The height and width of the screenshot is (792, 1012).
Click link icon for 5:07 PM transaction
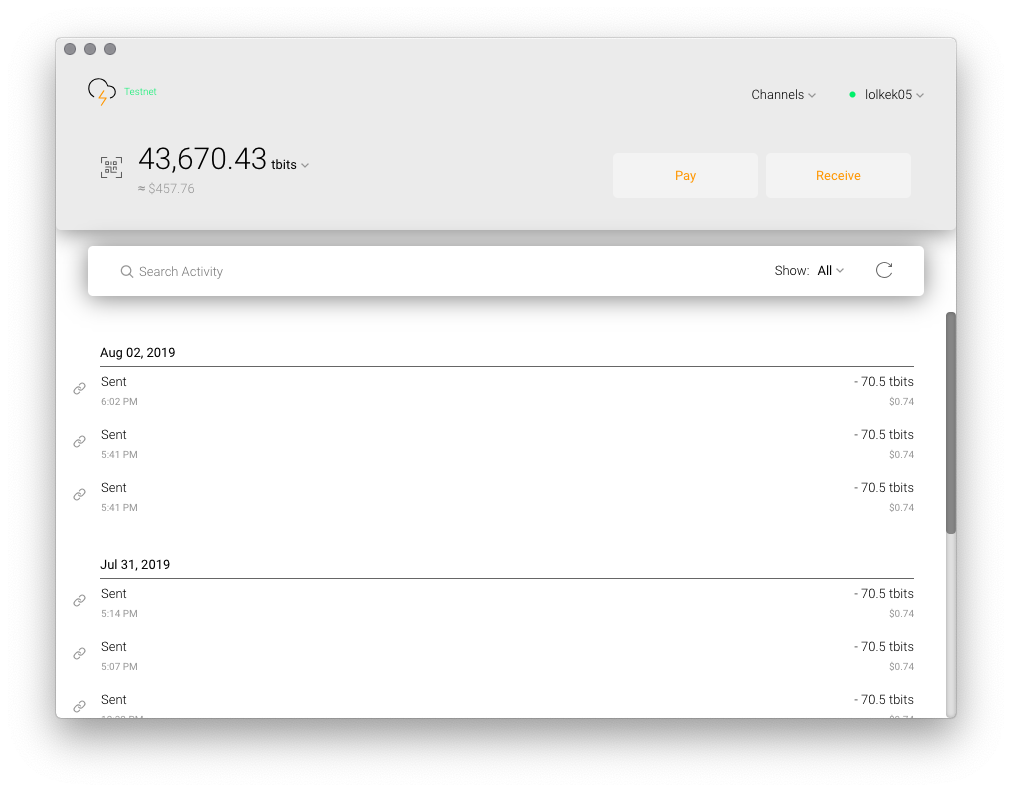click(x=79, y=653)
